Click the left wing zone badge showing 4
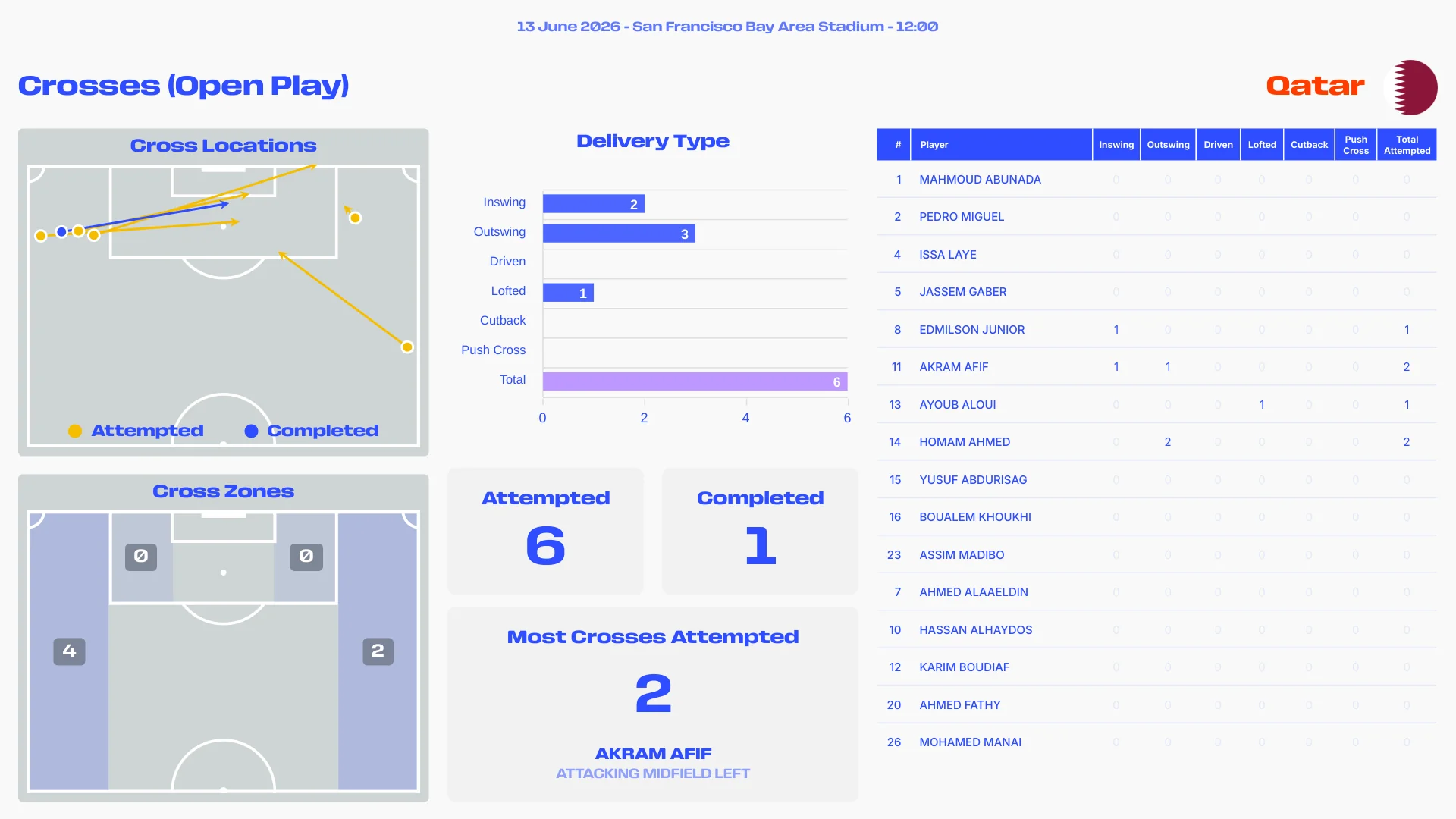The height and width of the screenshot is (819, 1456). [69, 651]
